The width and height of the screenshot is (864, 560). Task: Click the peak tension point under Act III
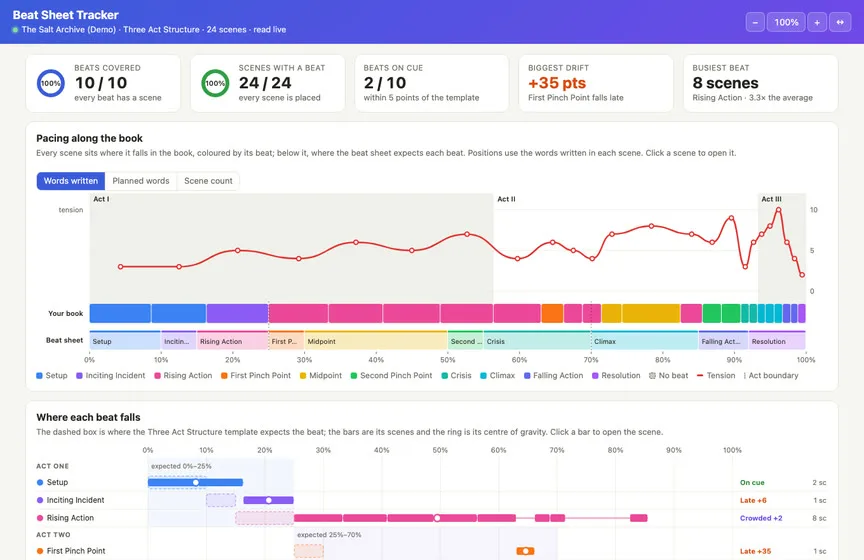click(x=778, y=210)
